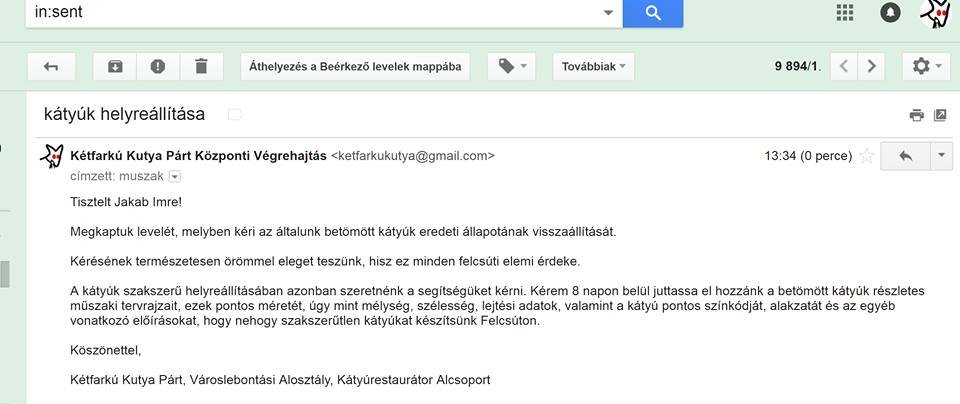Toggle the importance marker beside subject
Screen dimensions: 960x404
tap(235, 115)
